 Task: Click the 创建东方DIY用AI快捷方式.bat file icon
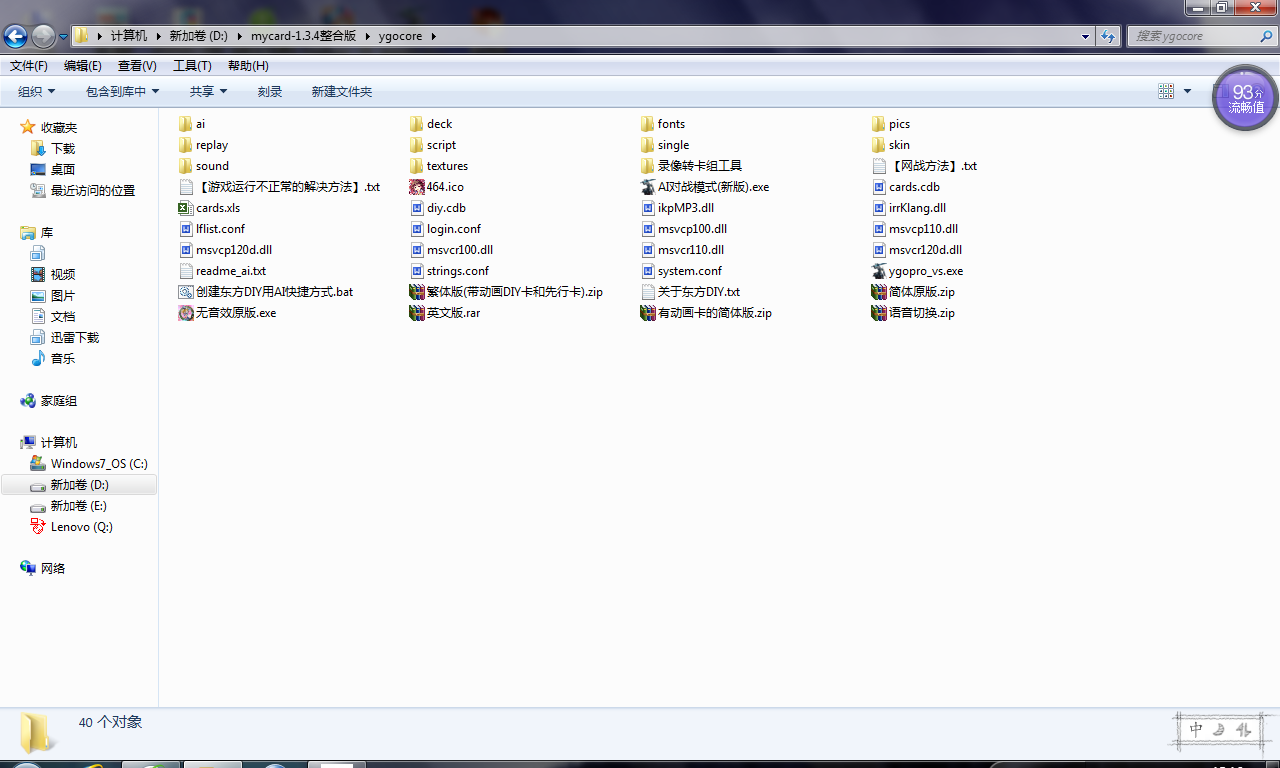[185, 292]
